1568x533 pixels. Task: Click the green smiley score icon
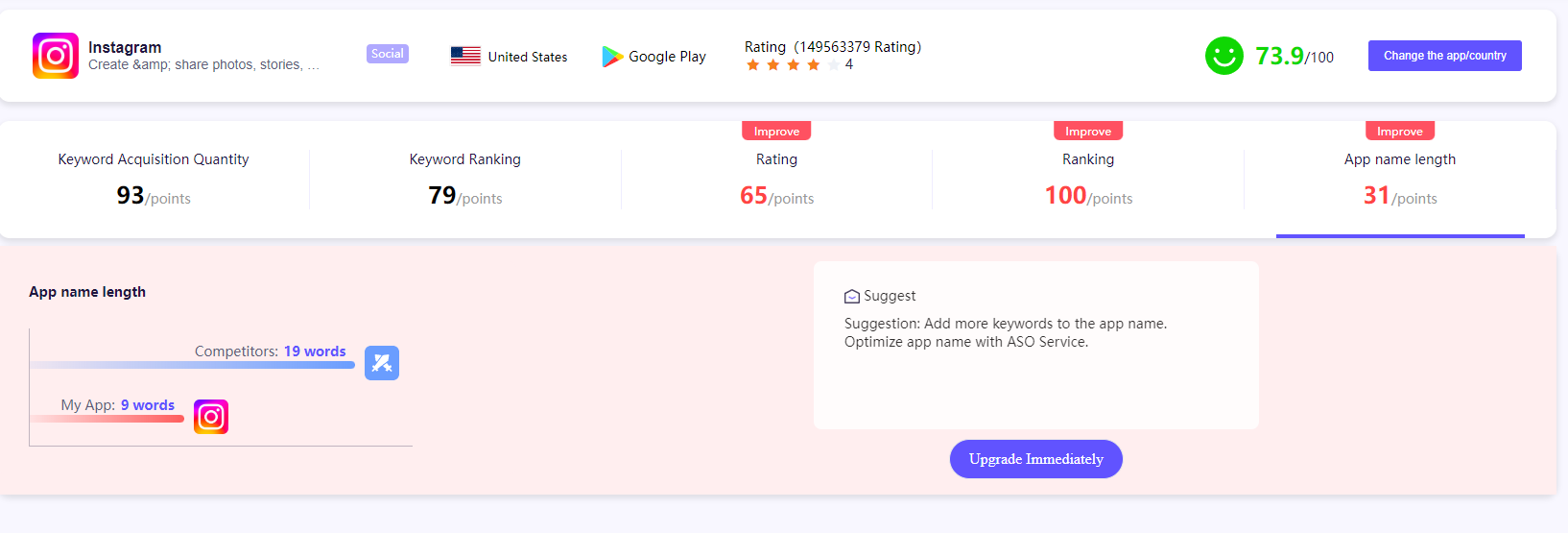tap(1224, 56)
